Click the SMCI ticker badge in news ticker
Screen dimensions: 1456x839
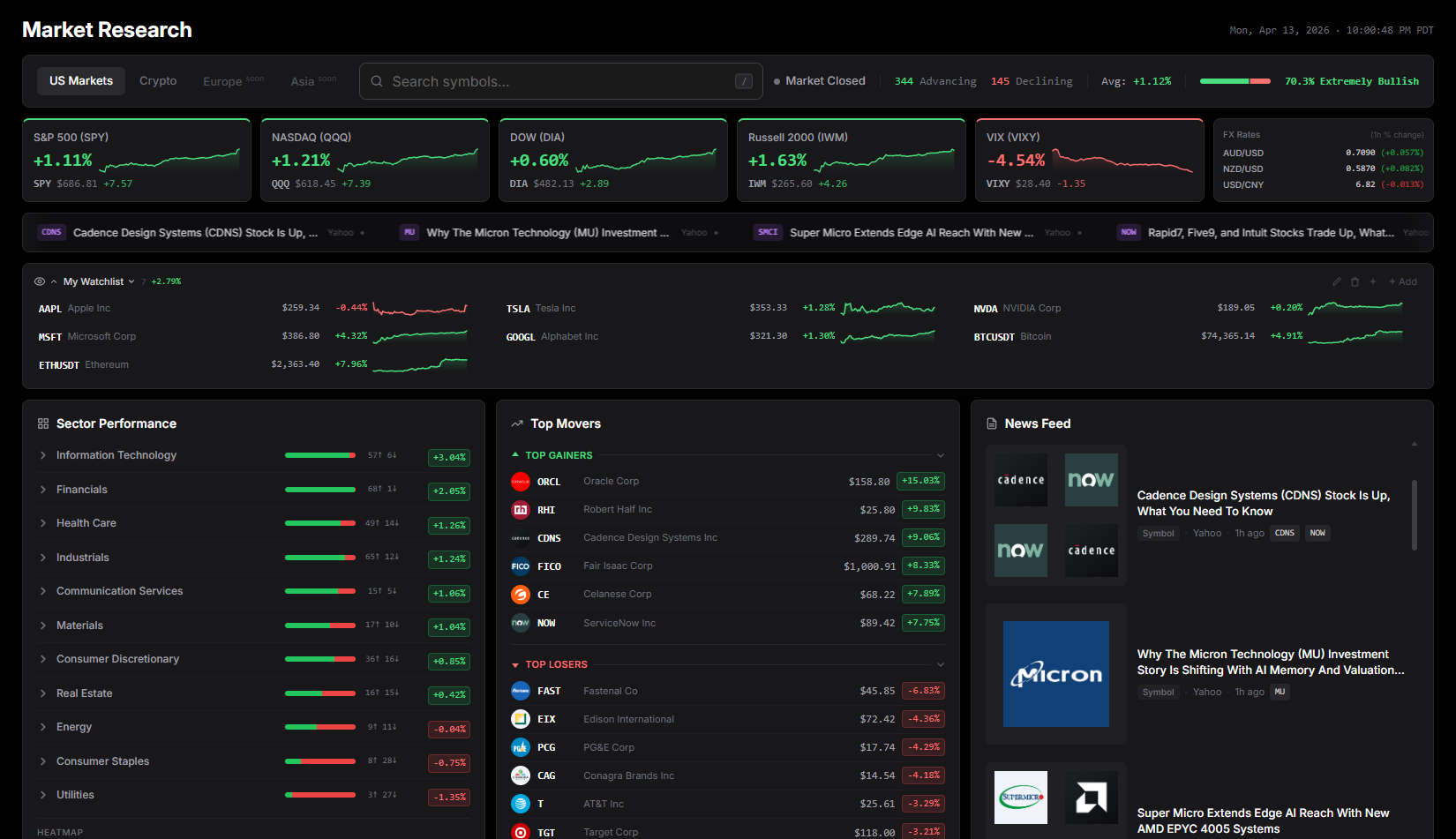(x=768, y=233)
